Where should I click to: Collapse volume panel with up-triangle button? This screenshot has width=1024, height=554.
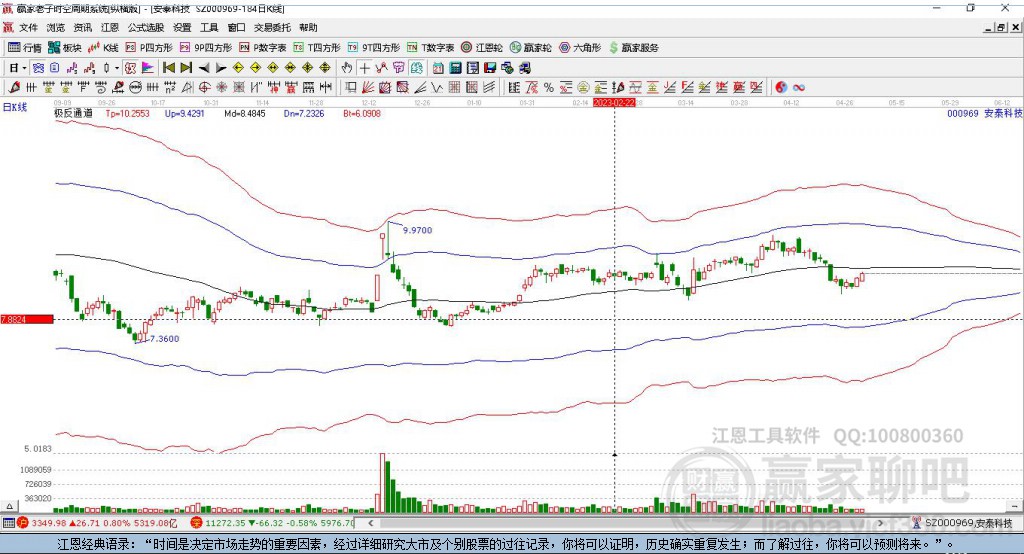click(x=9, y=506)
